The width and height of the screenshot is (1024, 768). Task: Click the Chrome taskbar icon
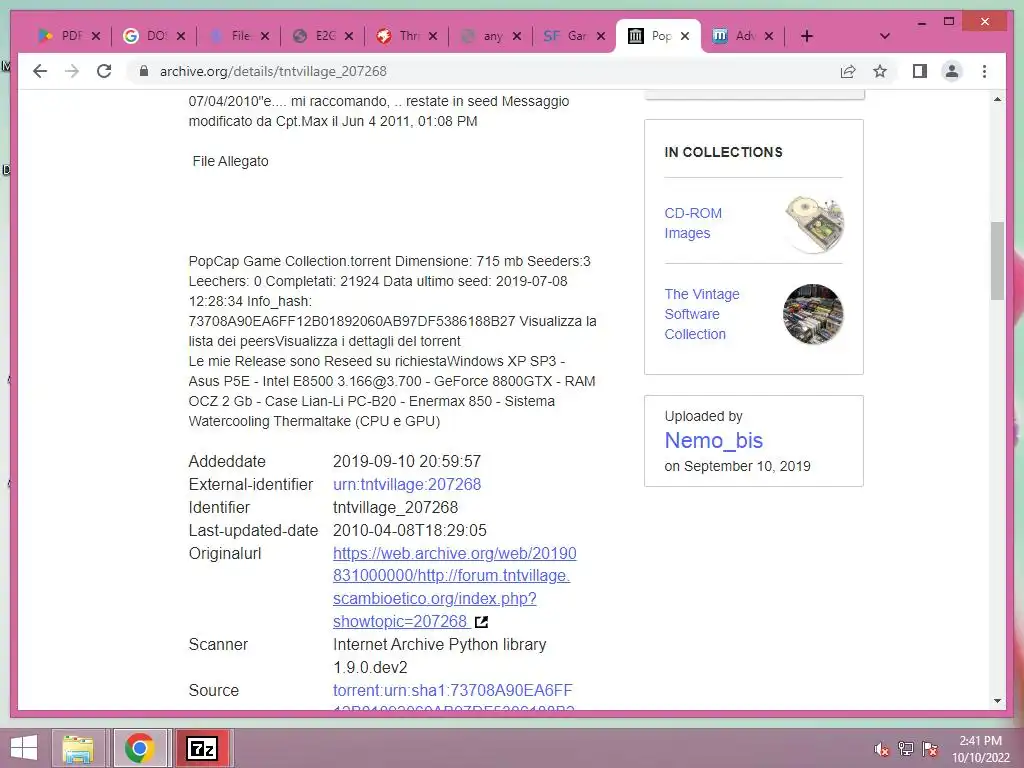pyautogui.click(x=140, y=748)
